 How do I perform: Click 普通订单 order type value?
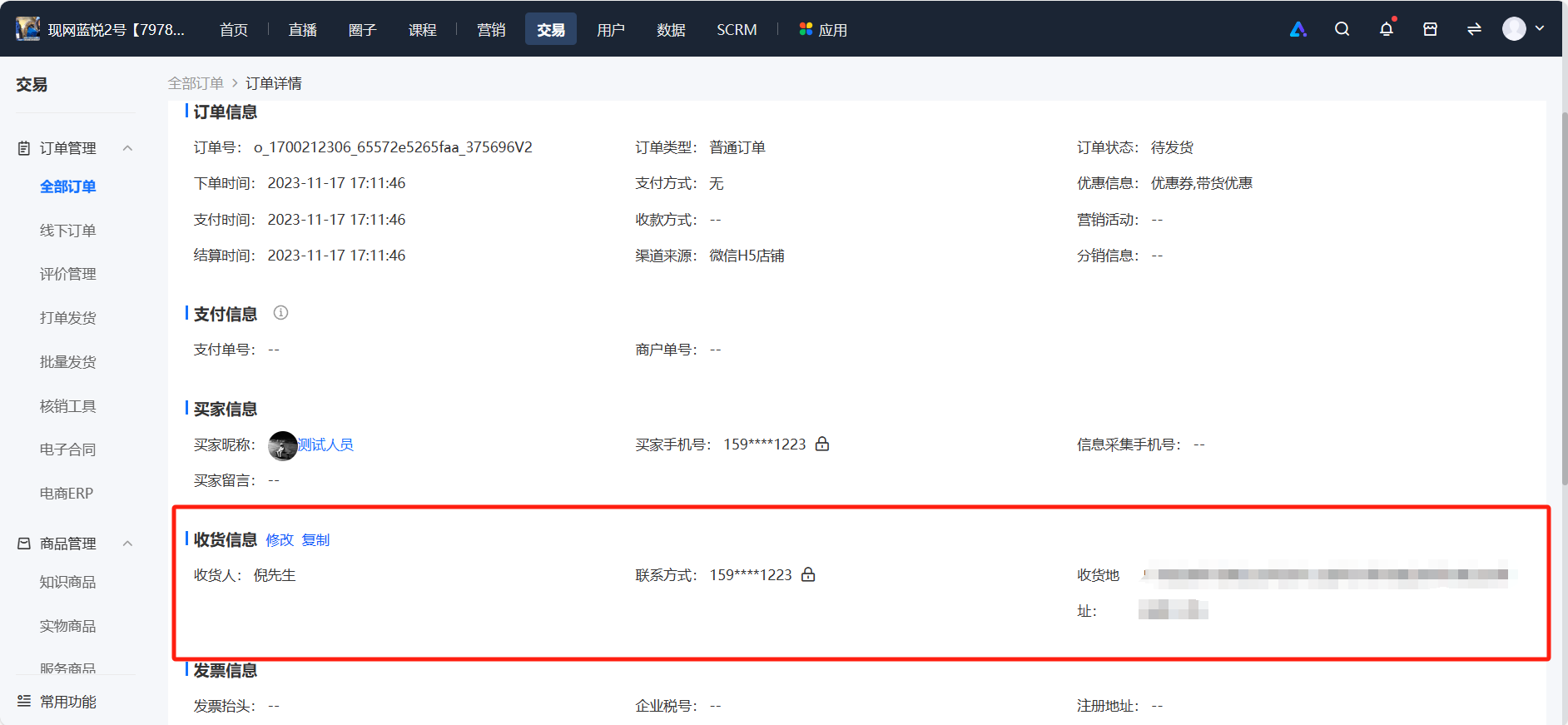tap(737, 147)
